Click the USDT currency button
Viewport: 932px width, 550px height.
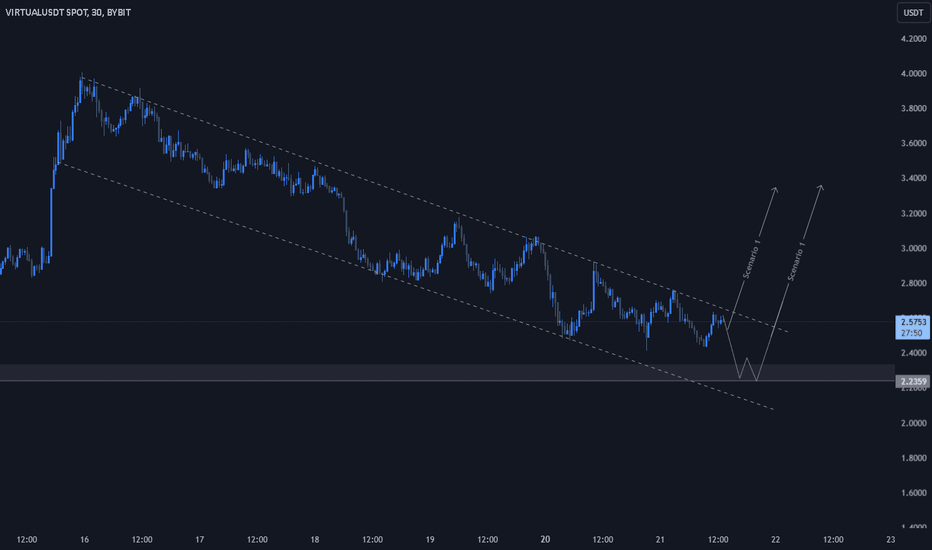913,12
